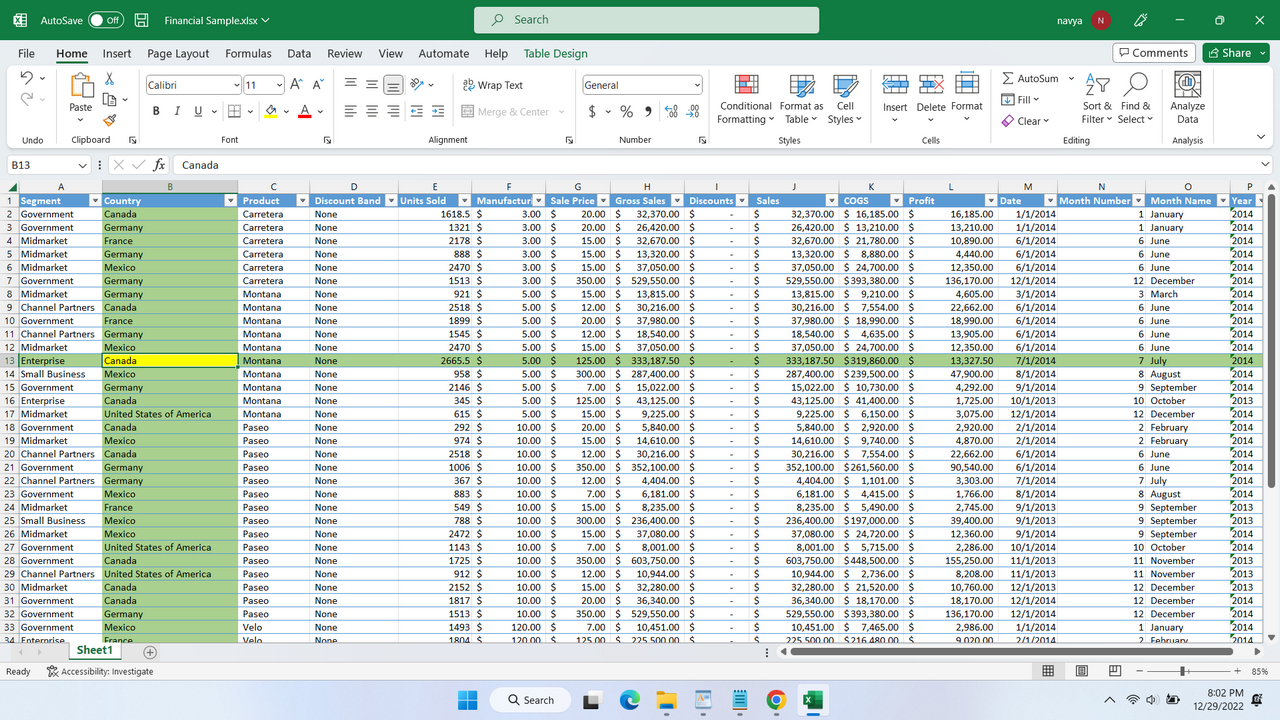This screenshot has height=720, width=1280.
Task: Launch the Analyze Data tool
Action: tap(1186, 97)
